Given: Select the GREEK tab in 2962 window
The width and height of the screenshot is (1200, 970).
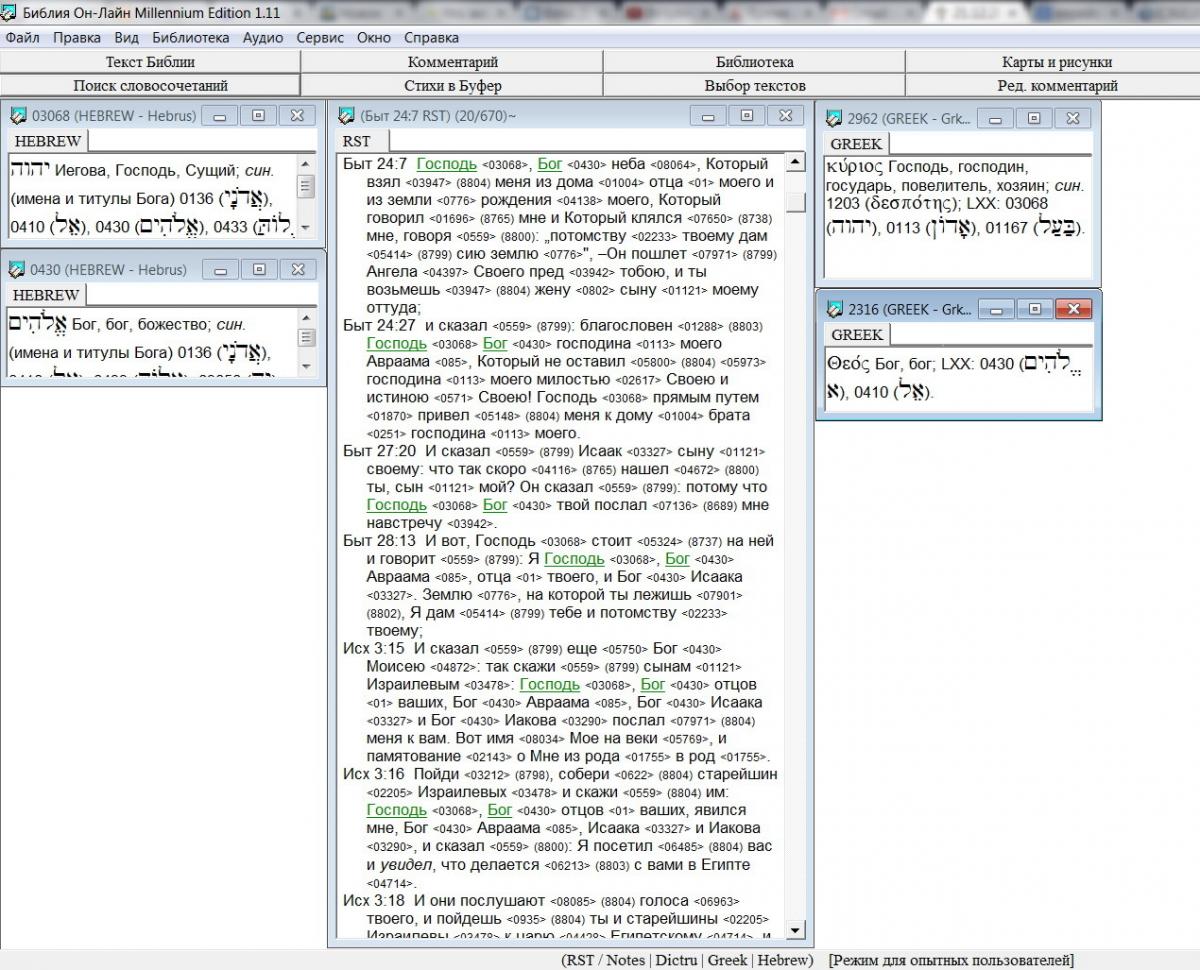Looking at the screenshot, I should click(855, 144).
